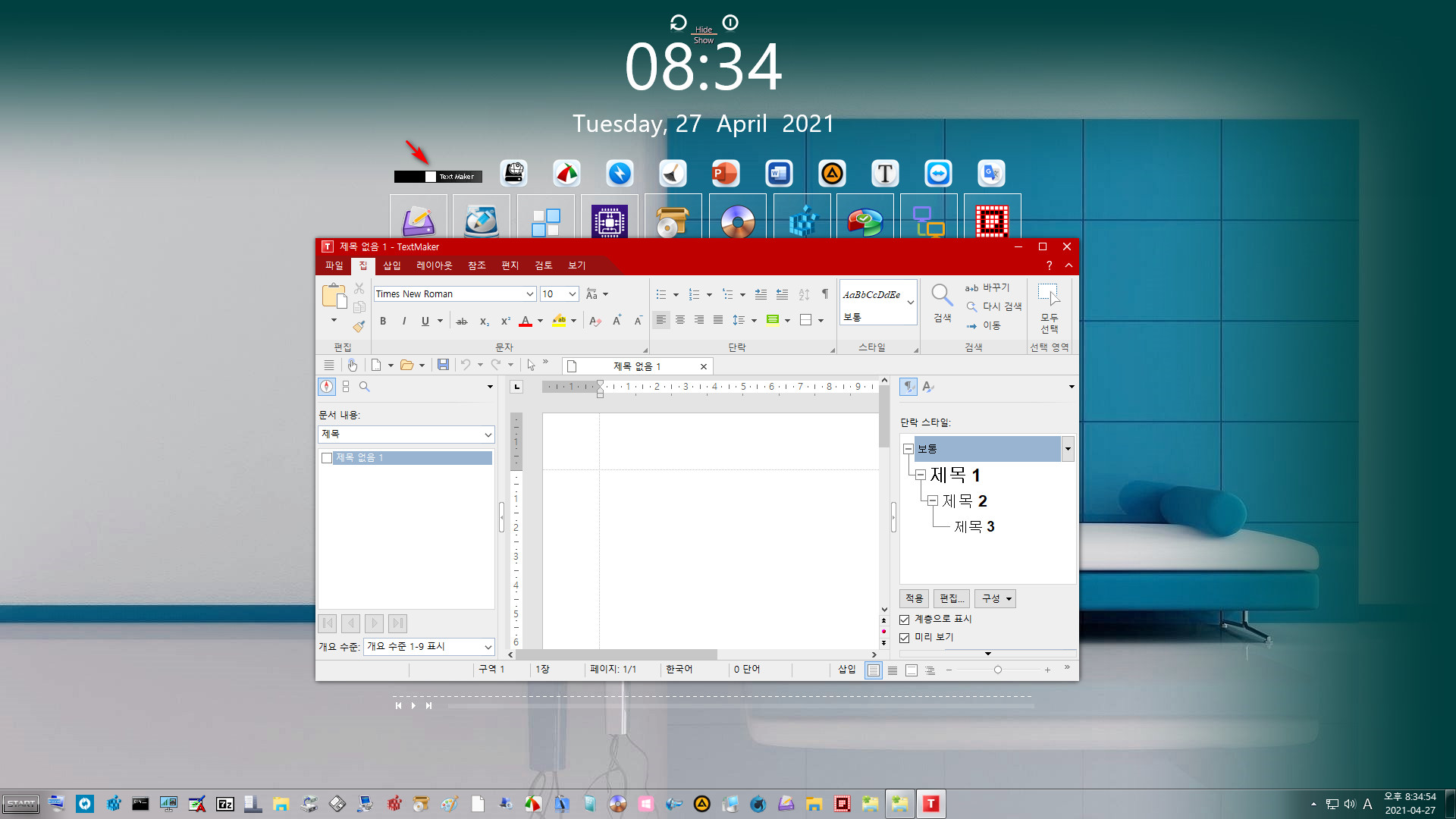The width and height of the screenshot is (1456, 819).
Task: Click '다시 검색' search again button
Action: pos(994,307)
